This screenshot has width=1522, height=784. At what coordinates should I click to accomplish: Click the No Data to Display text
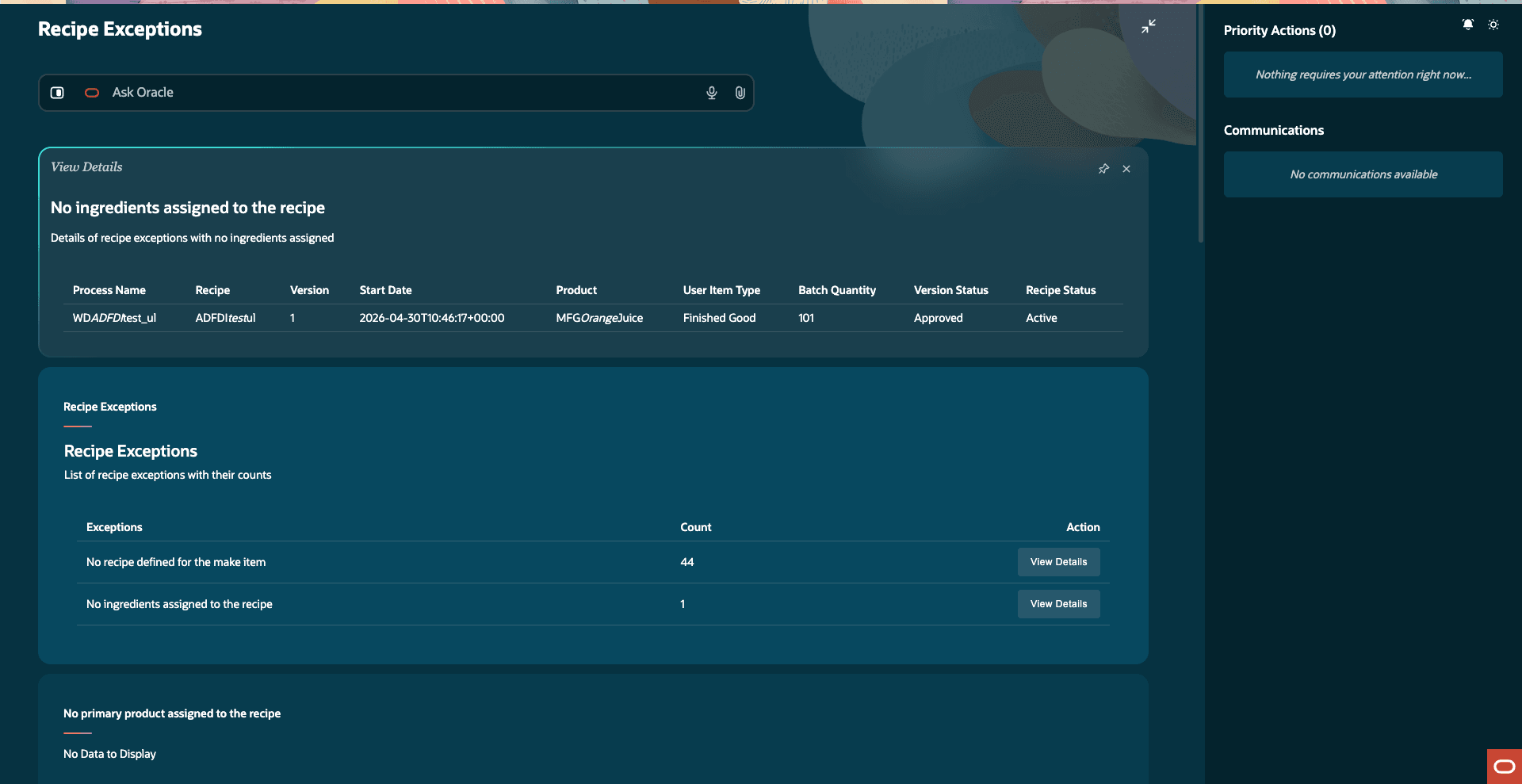pyautogui.click(x=109, y=754)
